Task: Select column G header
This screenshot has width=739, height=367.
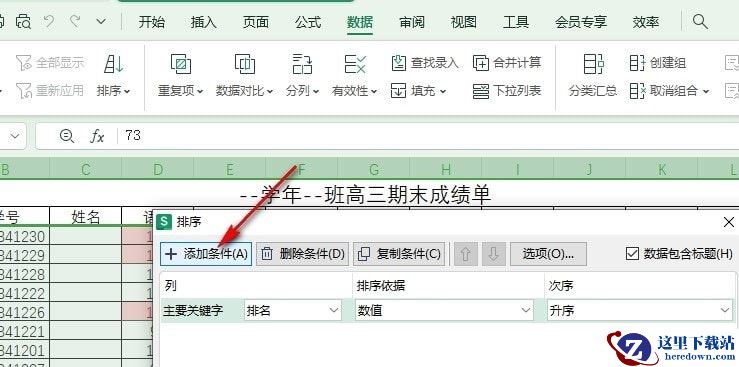Action: coord(374,169)
